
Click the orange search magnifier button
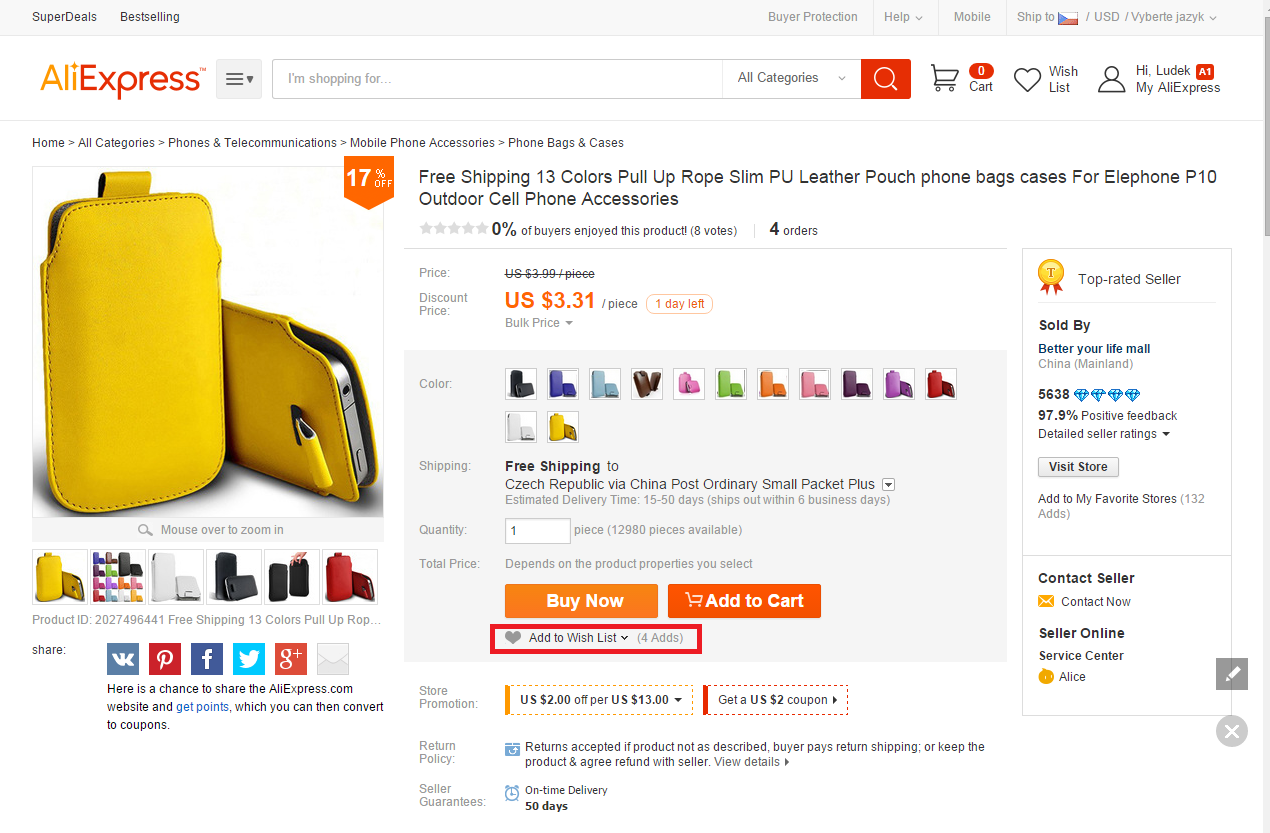(x=885, y=79)
